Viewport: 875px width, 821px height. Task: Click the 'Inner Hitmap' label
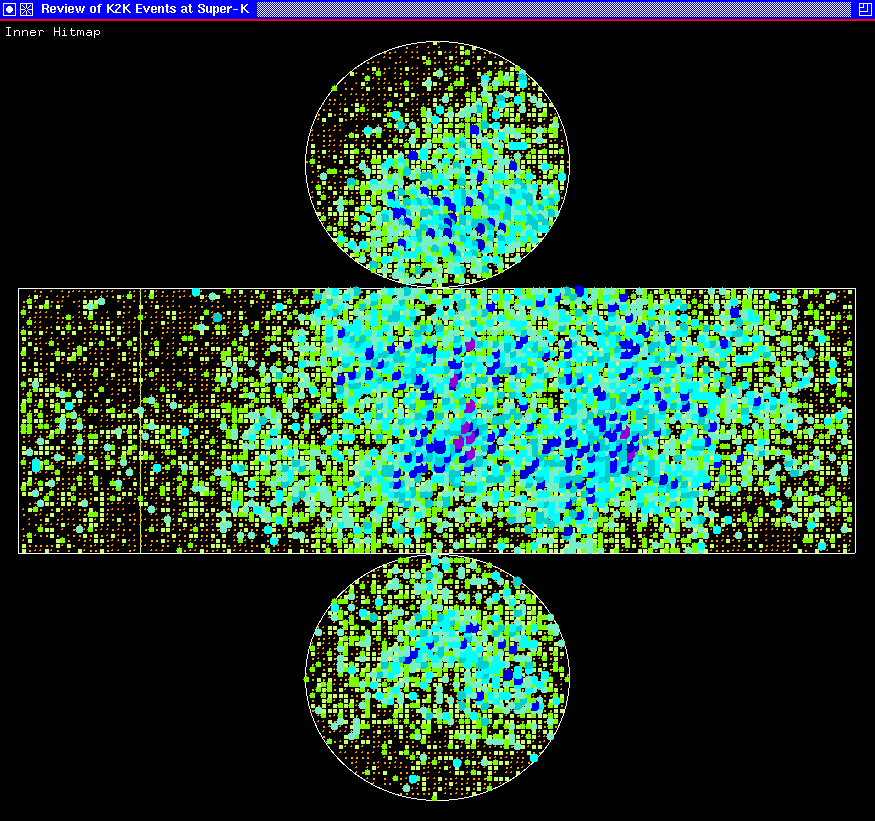point(53,32)
